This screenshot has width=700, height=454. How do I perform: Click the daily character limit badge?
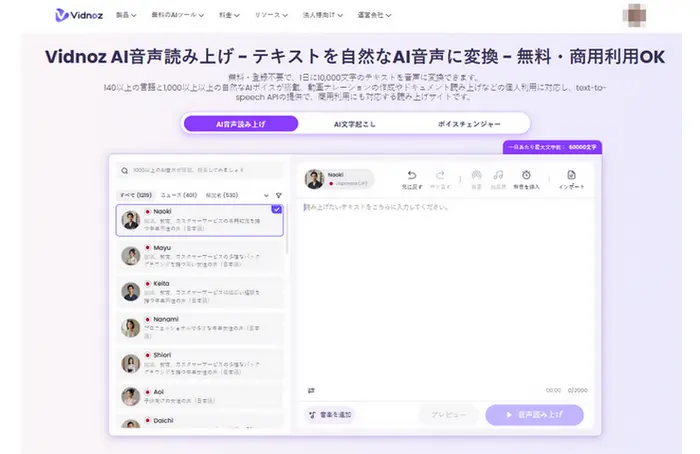pos(552,147)
